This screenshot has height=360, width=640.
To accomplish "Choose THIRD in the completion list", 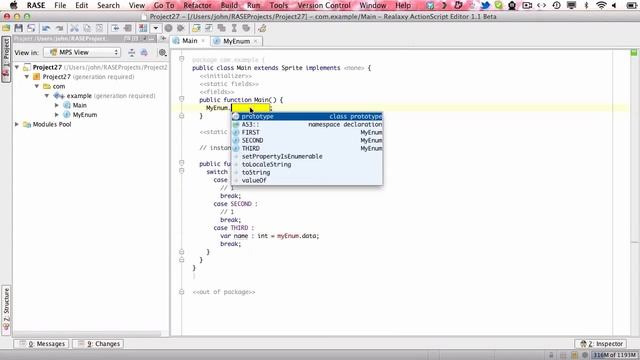I will [307, 148].
